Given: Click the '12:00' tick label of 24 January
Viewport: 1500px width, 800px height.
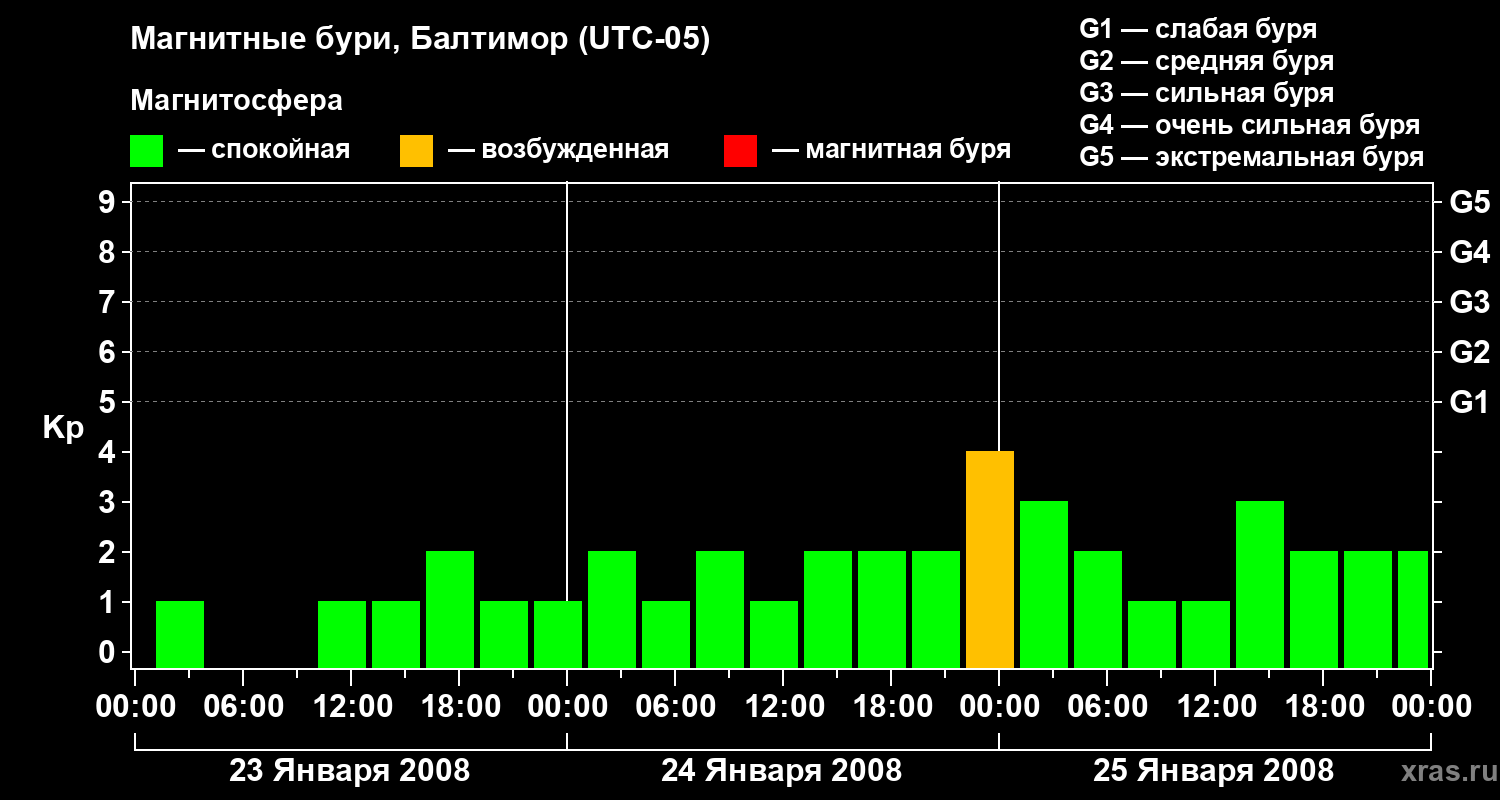Looking at the screenshot, I should coord(783,707).
